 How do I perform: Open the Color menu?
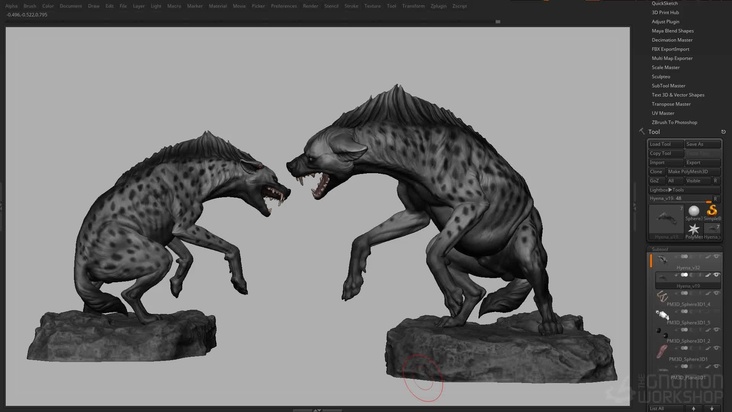[48, 6]
